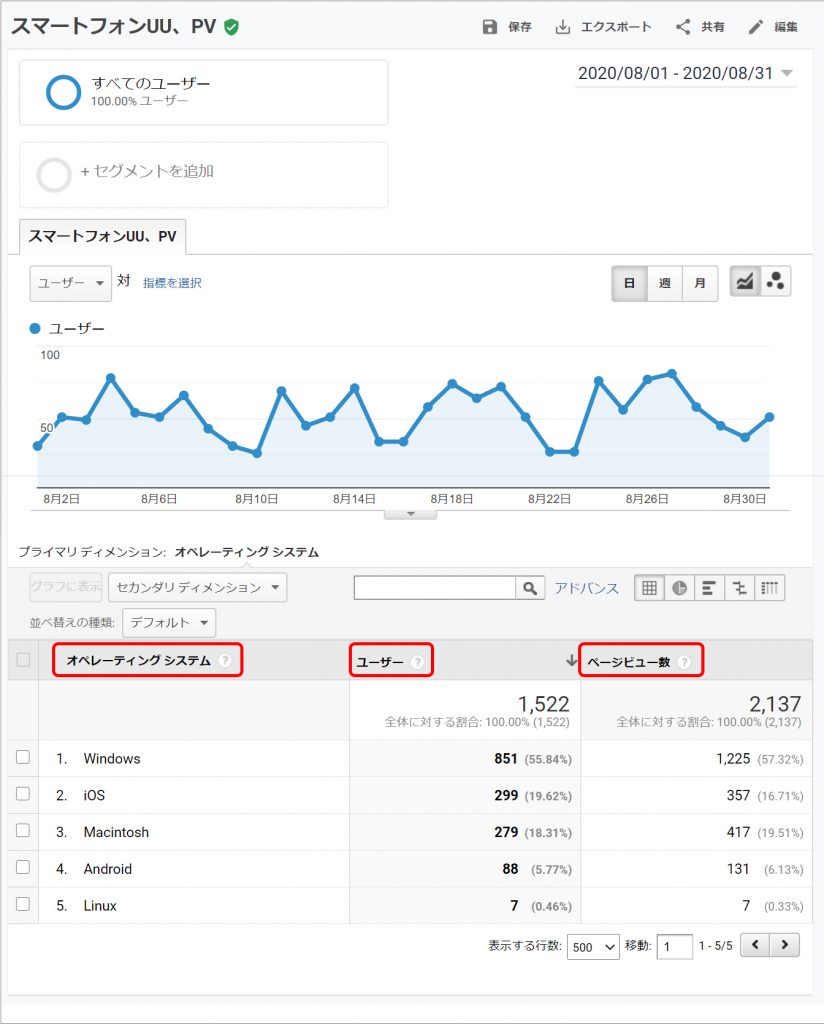Open the 500 rows-to-show dropdown
The height and width of the screenshot is (1024, 824).
point(594,947)
